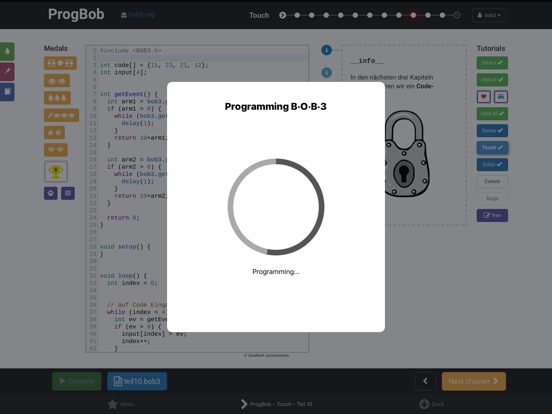Open the Bugs tutorial
The height and width of the screenshot is (414, 552).
pyautogui.click(x=492, y=198)
